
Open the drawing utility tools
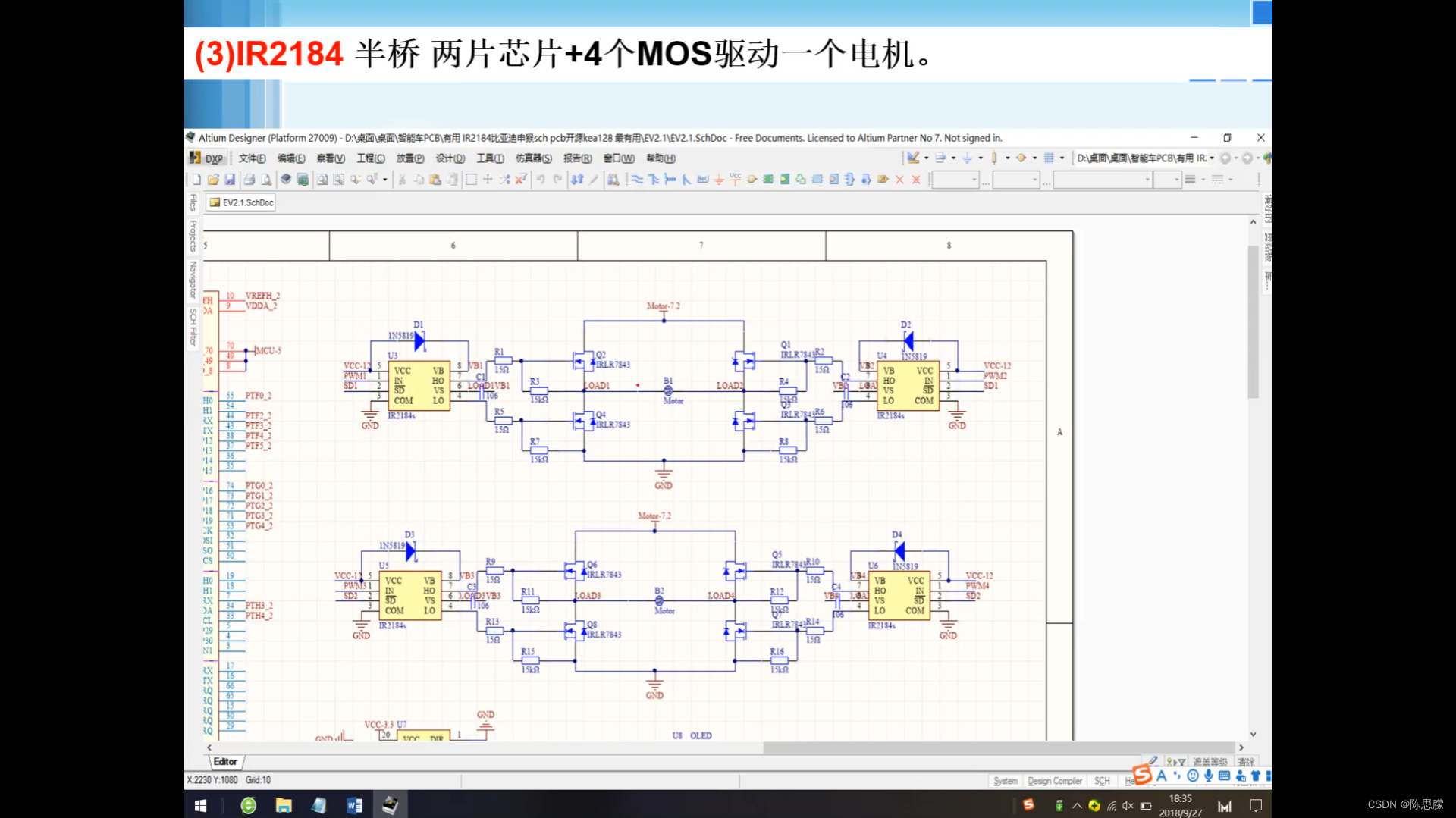913,158
